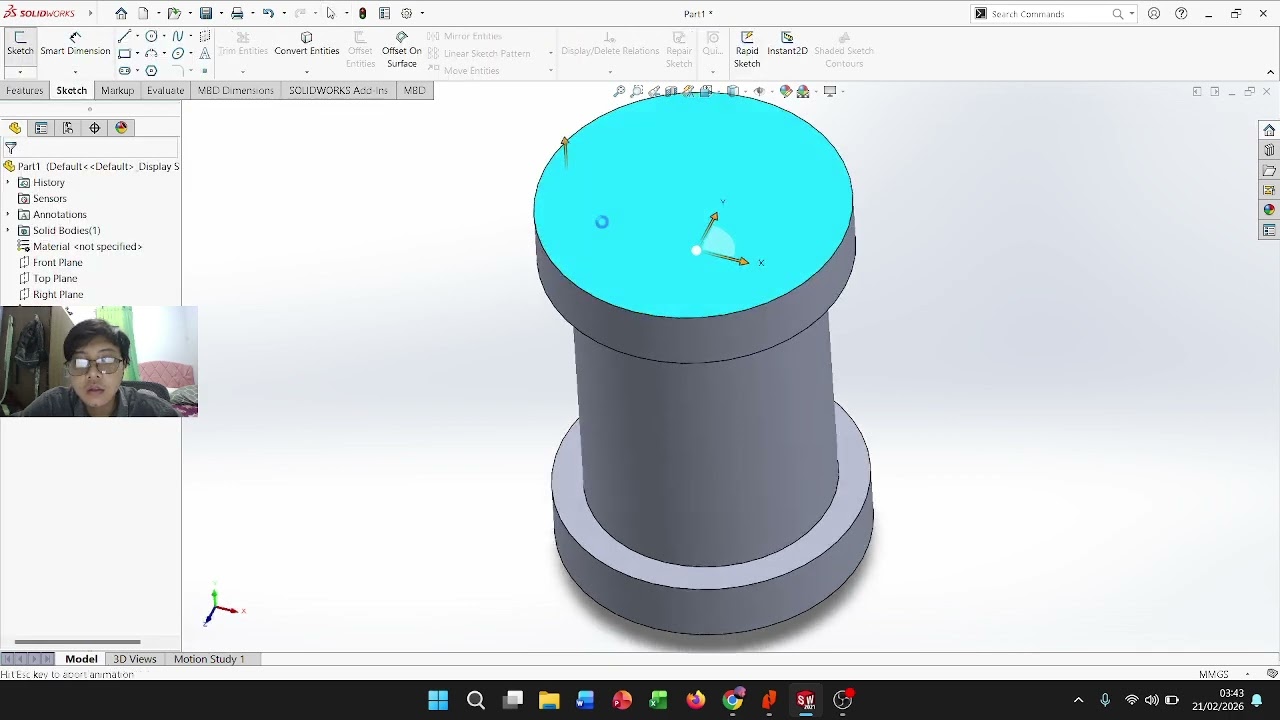Click Material <not specified> in the tree
Image resolution: width=1280 pixels, height=720 pixels.
coord(87,247)
